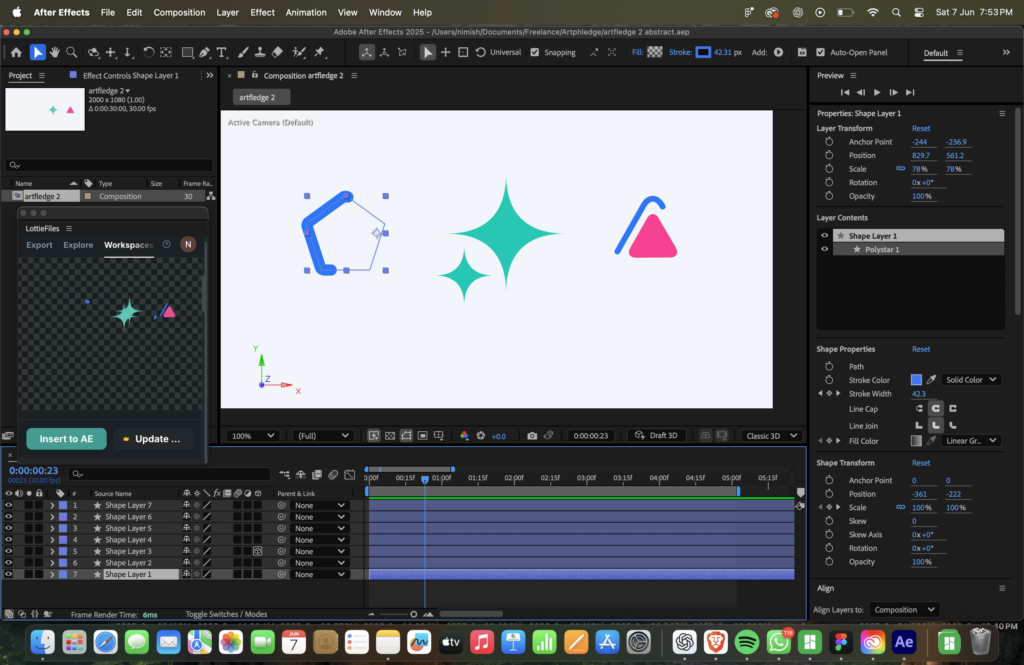1024x665 pixels.
Task: Reset the Layer Transform properties
Action: [x=920, y=128]
